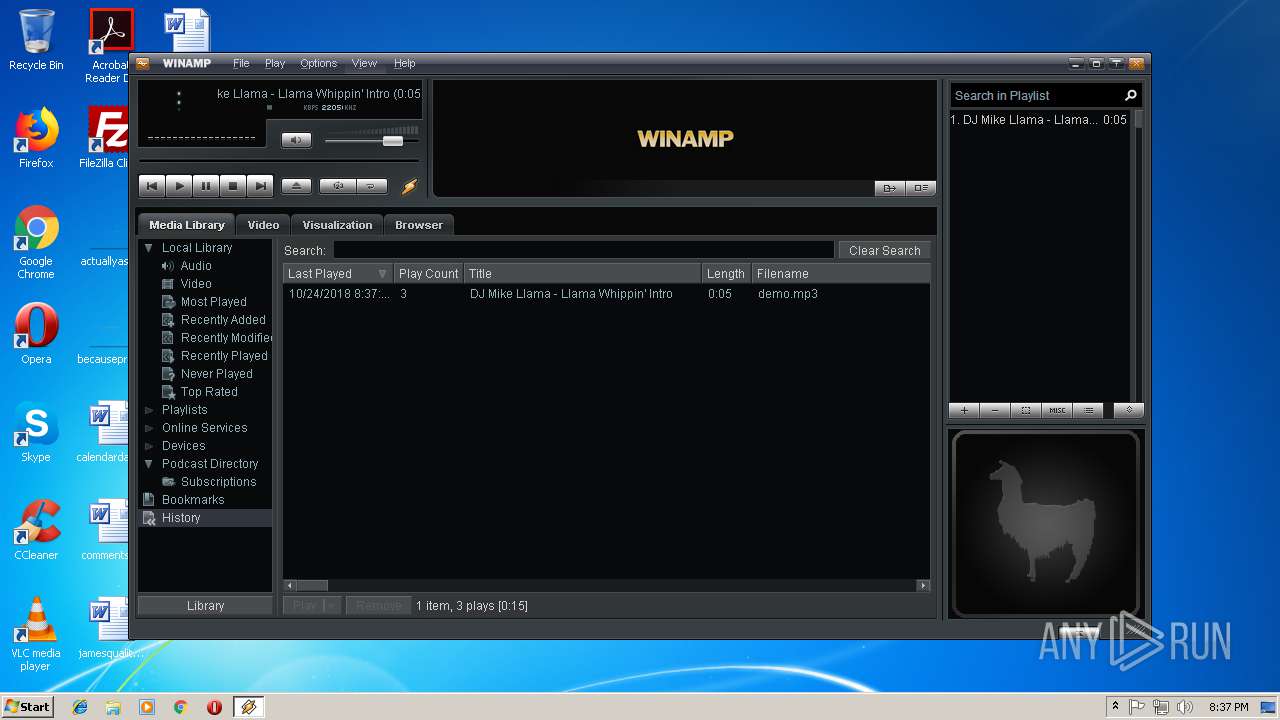
Task: Click the Clear Search button
Action: pos(884,250)
